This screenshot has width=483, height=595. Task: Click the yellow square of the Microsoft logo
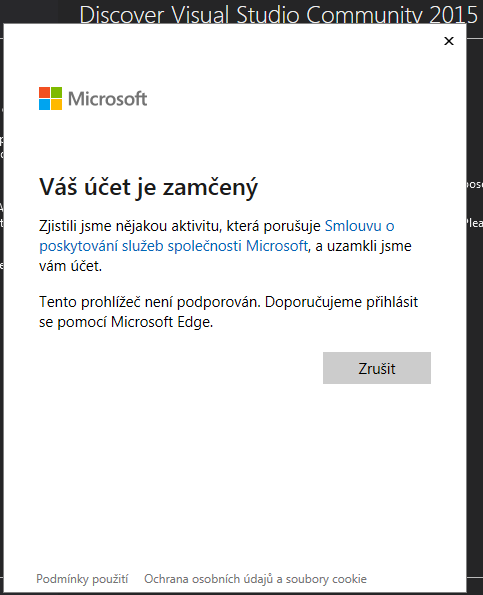tap(57, 105)
